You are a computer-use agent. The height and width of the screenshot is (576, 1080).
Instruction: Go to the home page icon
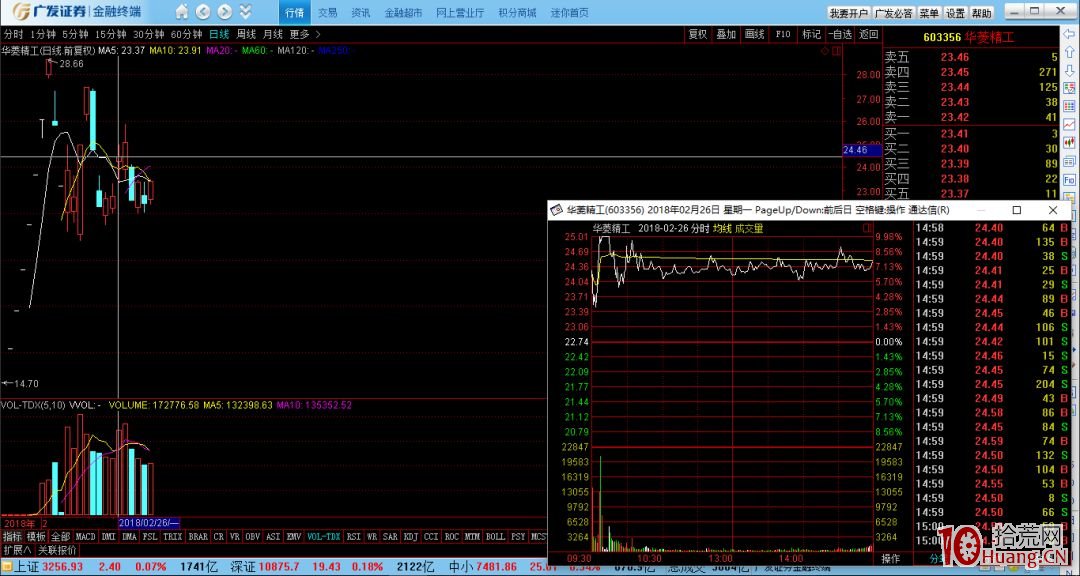(x=181, y=12)
